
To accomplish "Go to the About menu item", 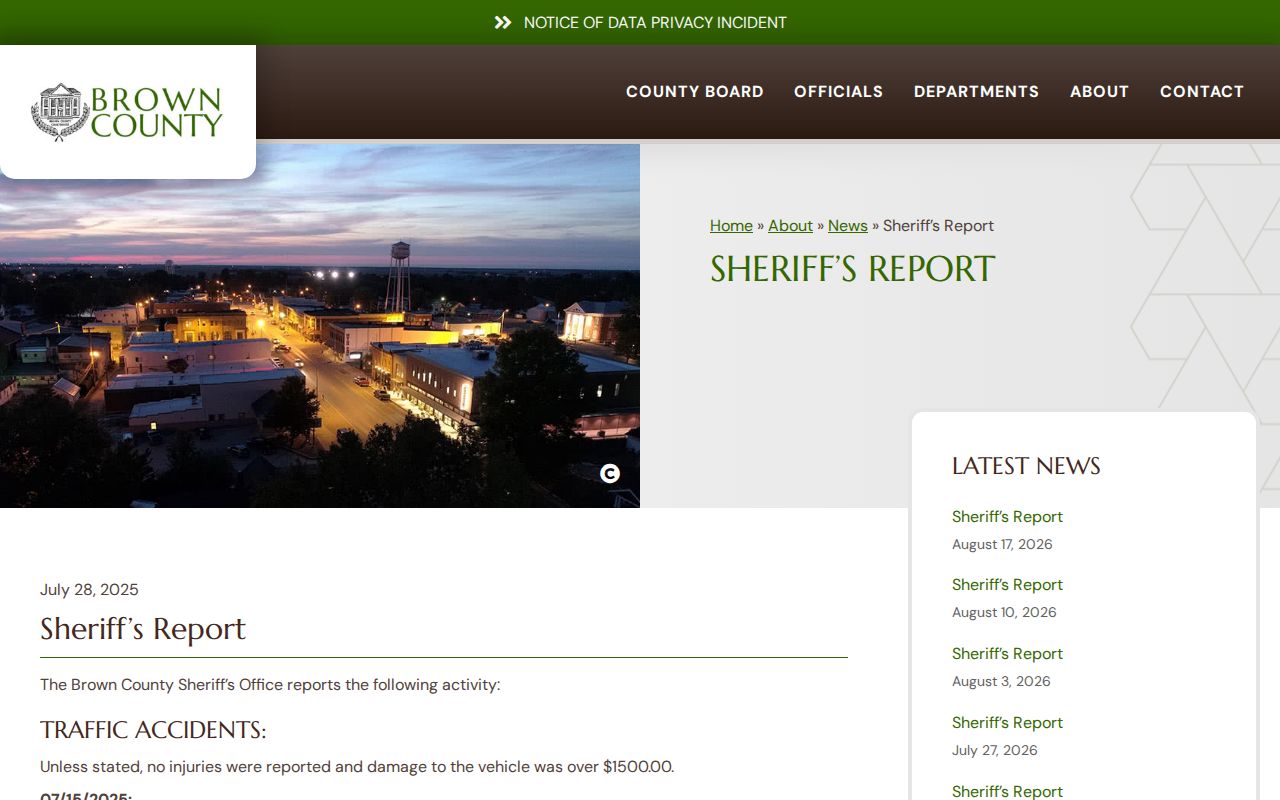I will tap(1099, 91).
